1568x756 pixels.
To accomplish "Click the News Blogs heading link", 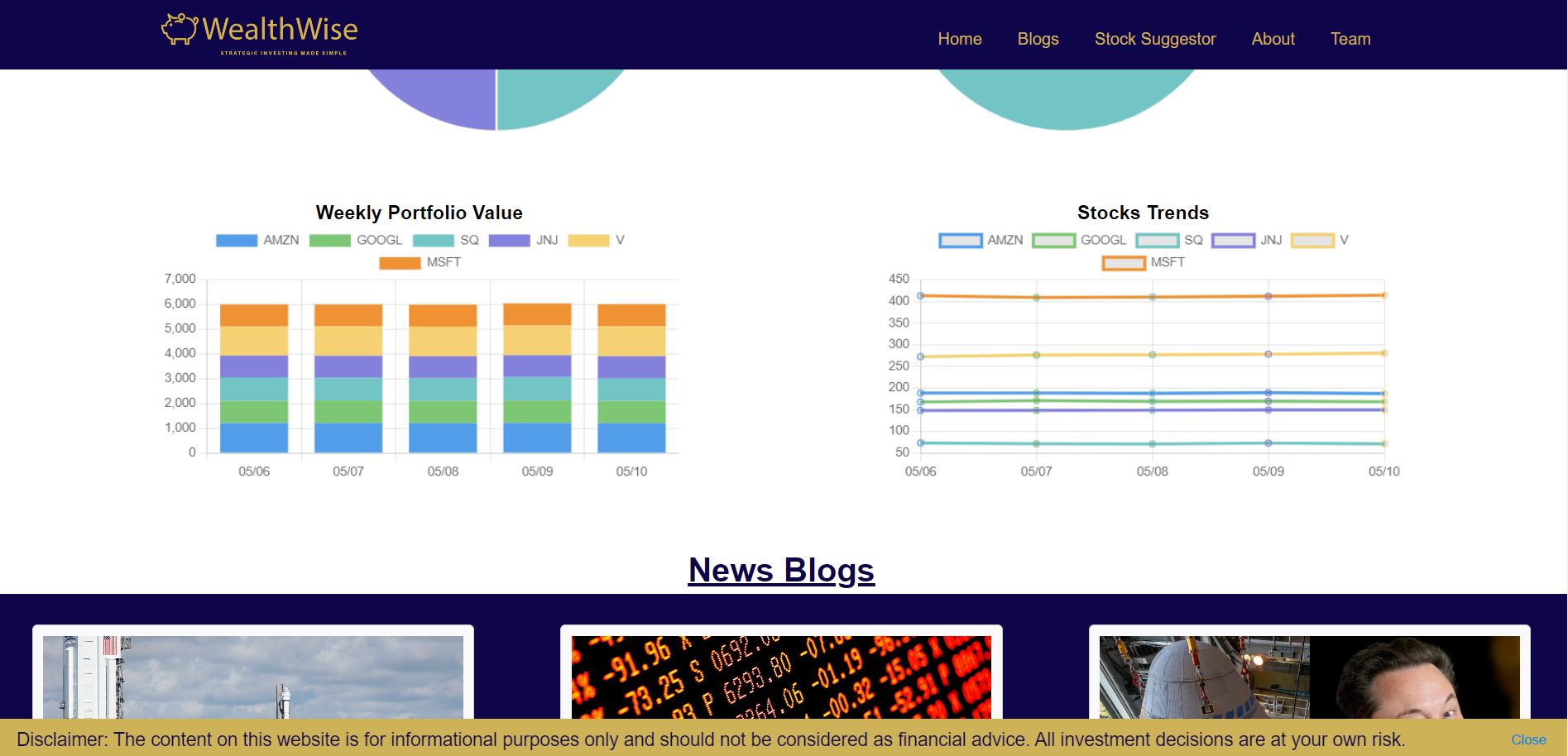I will click(781, 570).
